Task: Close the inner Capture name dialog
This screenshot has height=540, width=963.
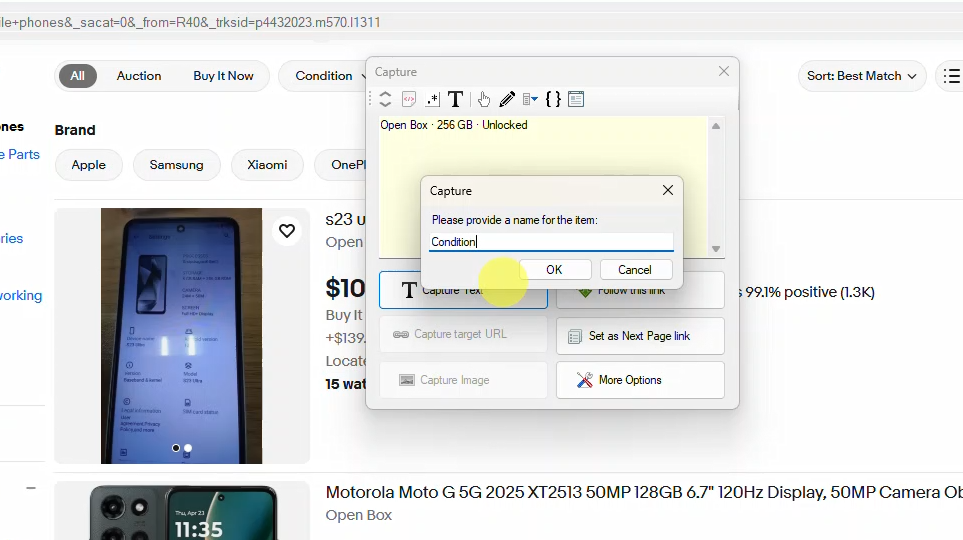Action: pyautogui.click(x=668, y=190)
